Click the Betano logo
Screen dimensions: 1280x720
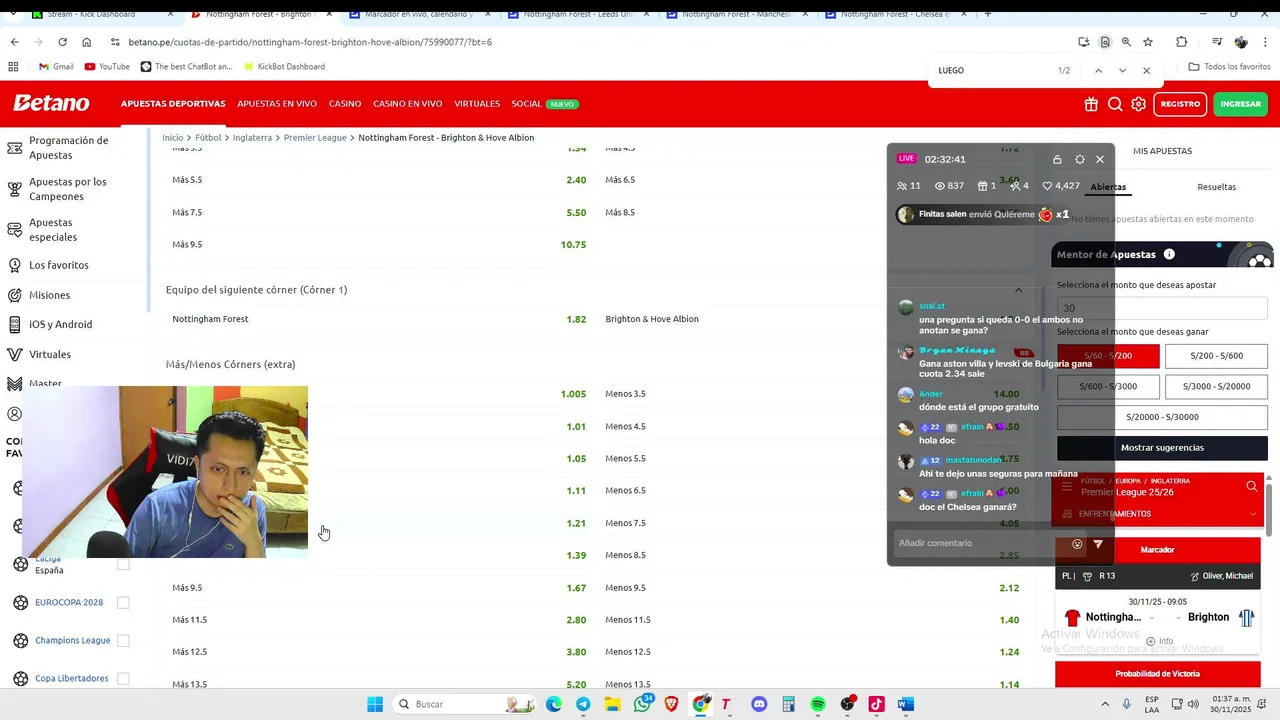point(51,103)
